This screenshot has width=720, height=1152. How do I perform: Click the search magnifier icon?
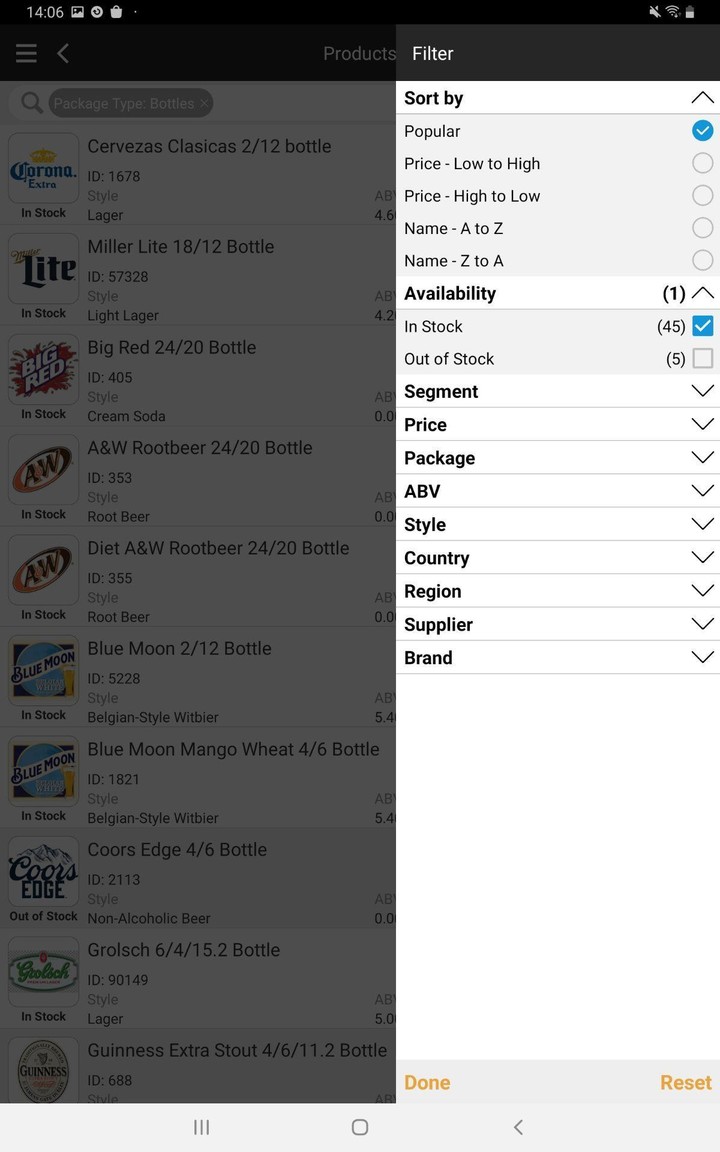[30, 103]
